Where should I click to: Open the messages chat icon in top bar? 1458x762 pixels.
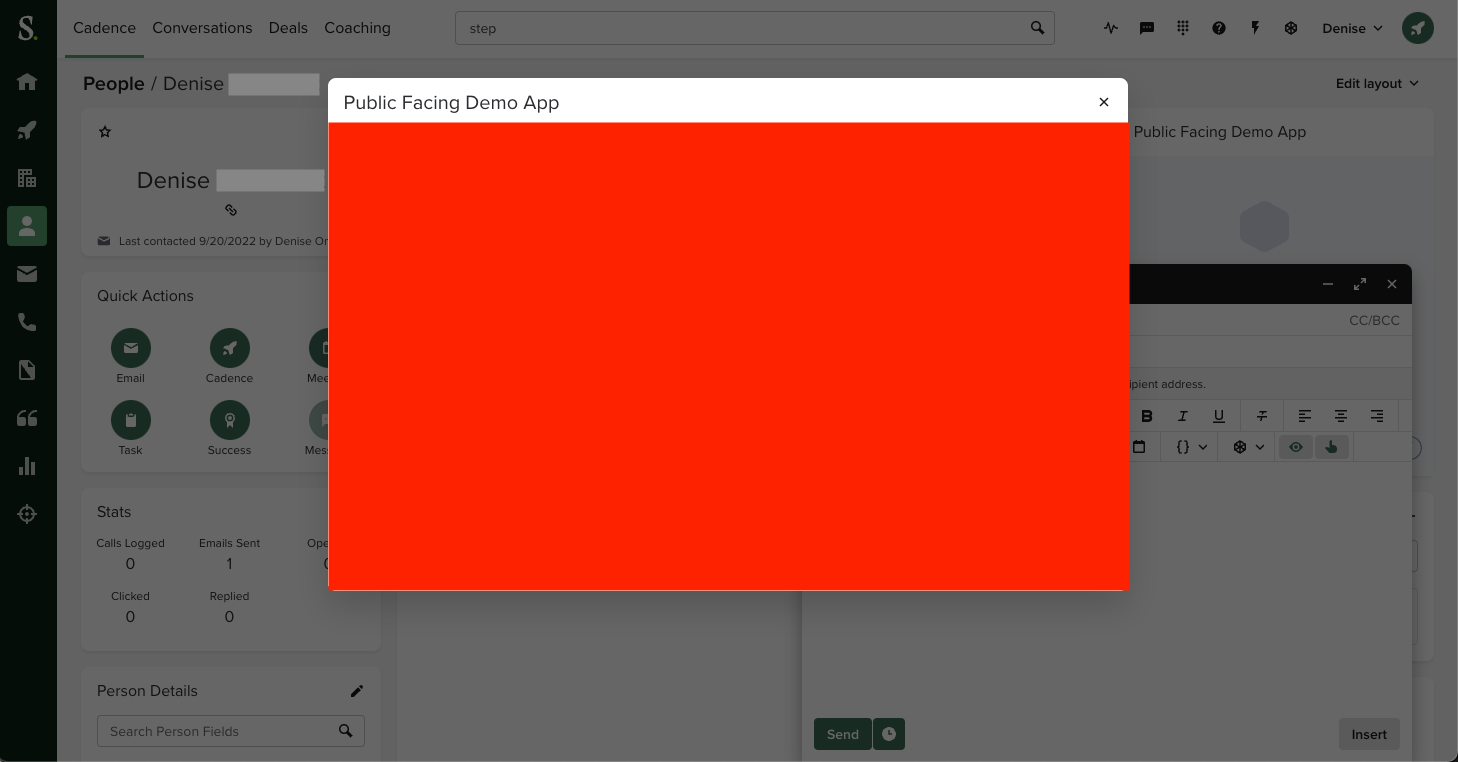click(x=1147, y=28)
